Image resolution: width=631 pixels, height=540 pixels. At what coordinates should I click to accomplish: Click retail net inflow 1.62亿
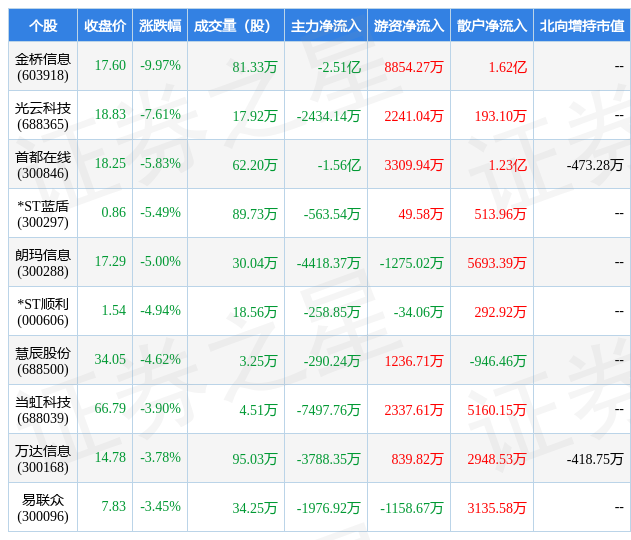click(x=507, y=67)
